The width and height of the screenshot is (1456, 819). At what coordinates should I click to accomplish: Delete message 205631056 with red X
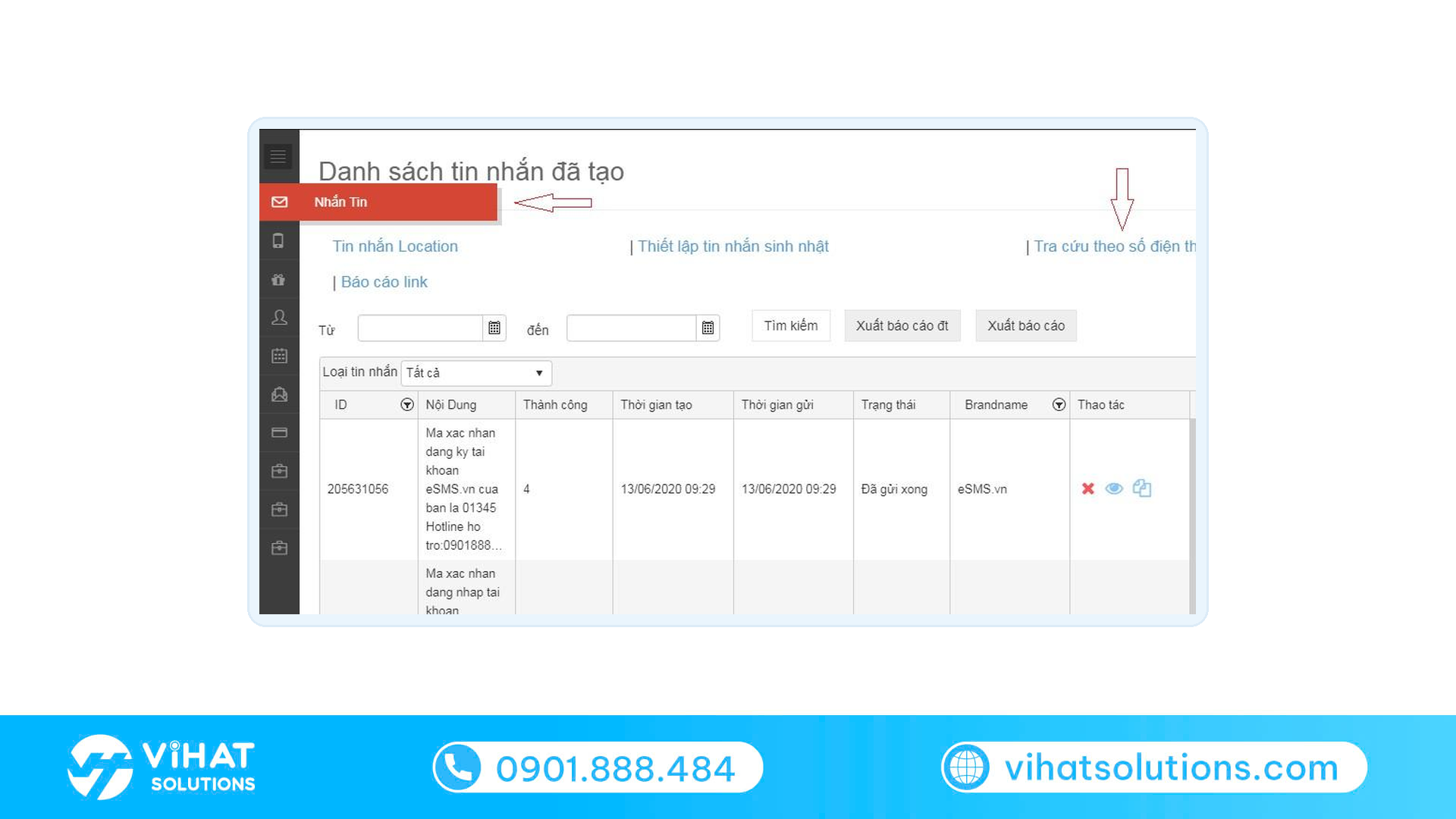coord(1088,489)
